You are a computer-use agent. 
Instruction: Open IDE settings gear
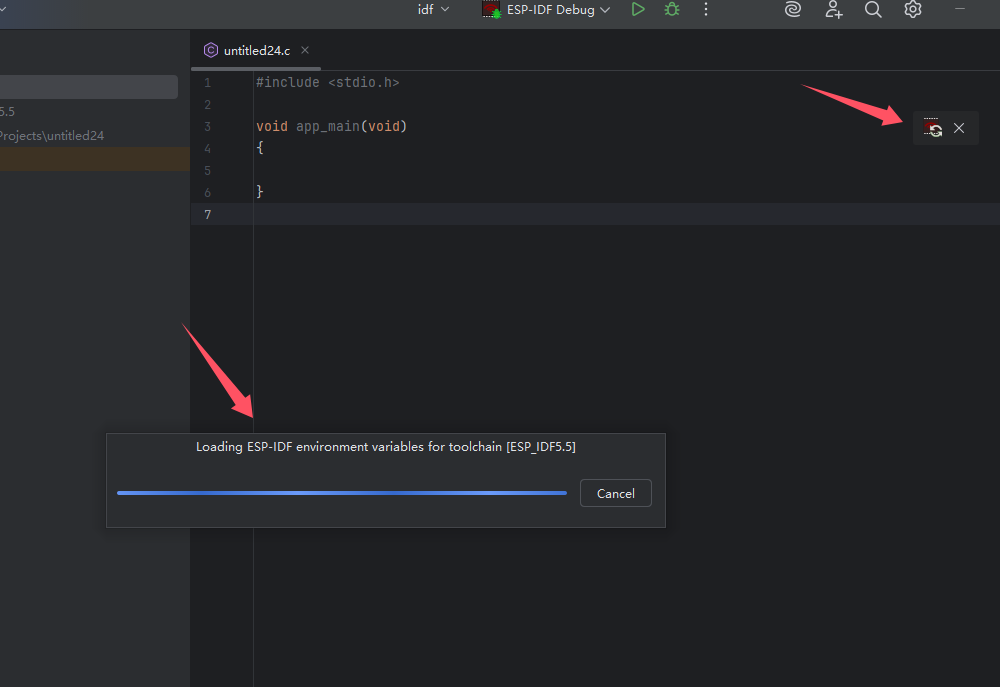click(913, 10)
